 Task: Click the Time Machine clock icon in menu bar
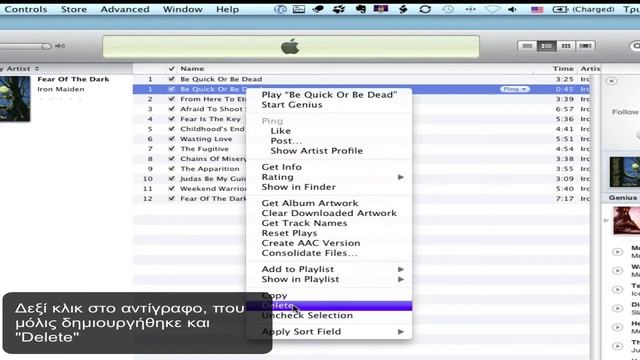pos(448,9)
